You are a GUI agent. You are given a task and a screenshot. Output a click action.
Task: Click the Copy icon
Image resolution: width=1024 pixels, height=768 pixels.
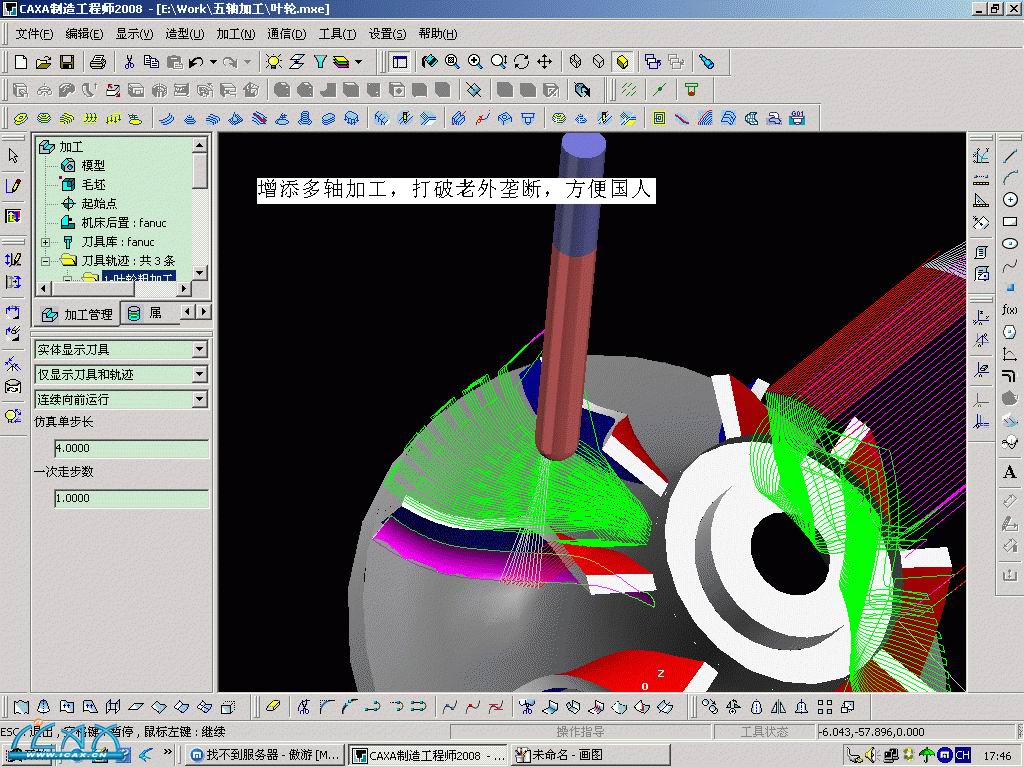[x=152, y=62]
